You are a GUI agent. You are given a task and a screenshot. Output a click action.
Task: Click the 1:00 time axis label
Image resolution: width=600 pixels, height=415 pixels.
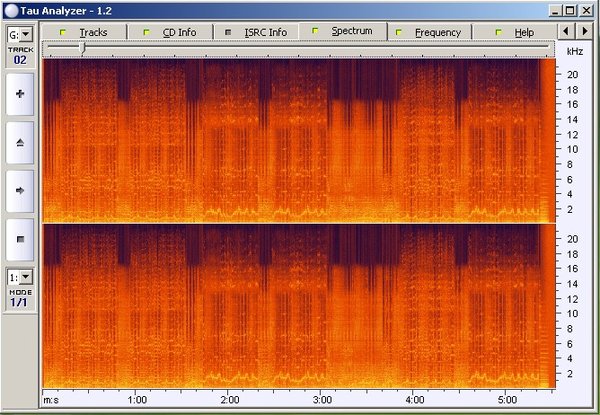point(137,400)
